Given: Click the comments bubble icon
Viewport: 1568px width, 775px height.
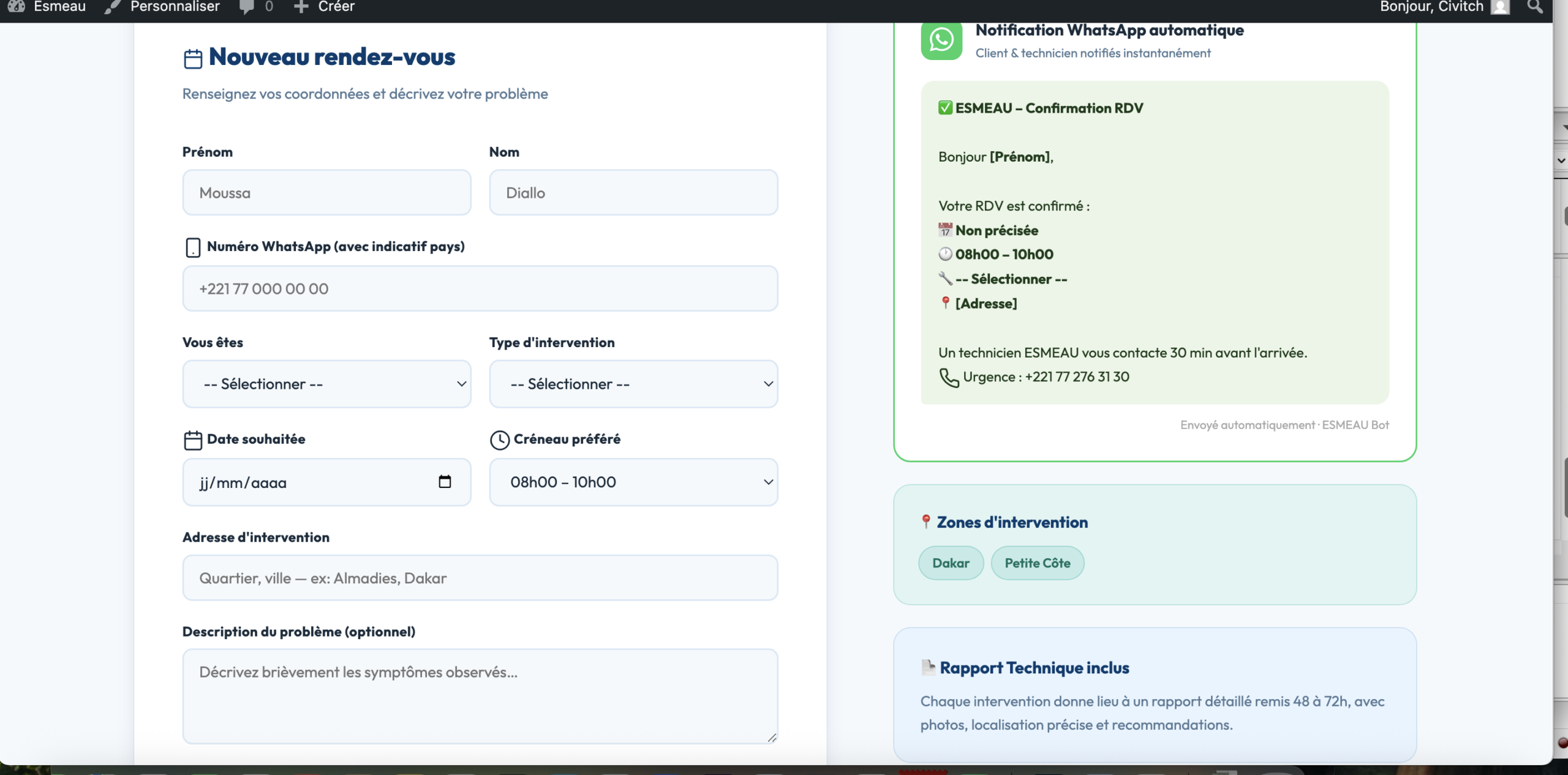Looking at the screenshot, I should point(246,7).
